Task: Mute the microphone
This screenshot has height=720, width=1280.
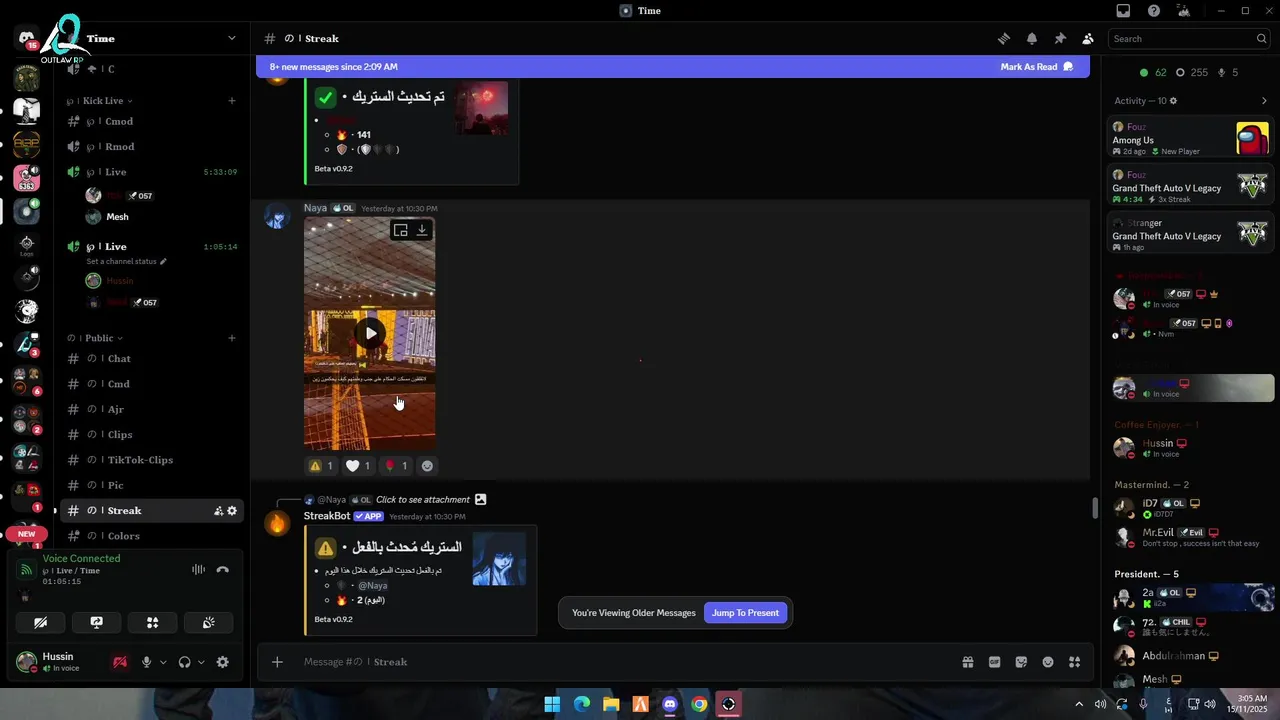Action: pyautogui.click(x=146, y=662)
